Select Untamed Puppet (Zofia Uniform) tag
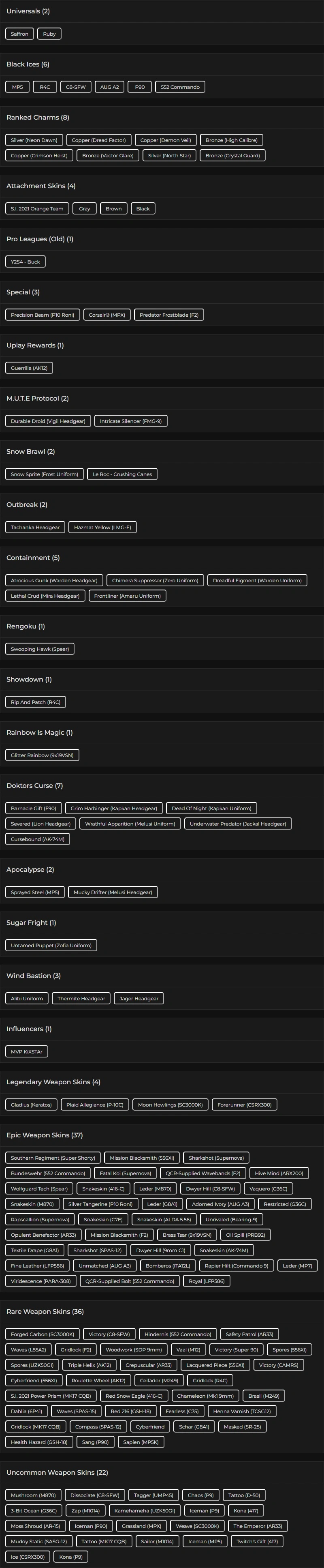 coord(51,945)
